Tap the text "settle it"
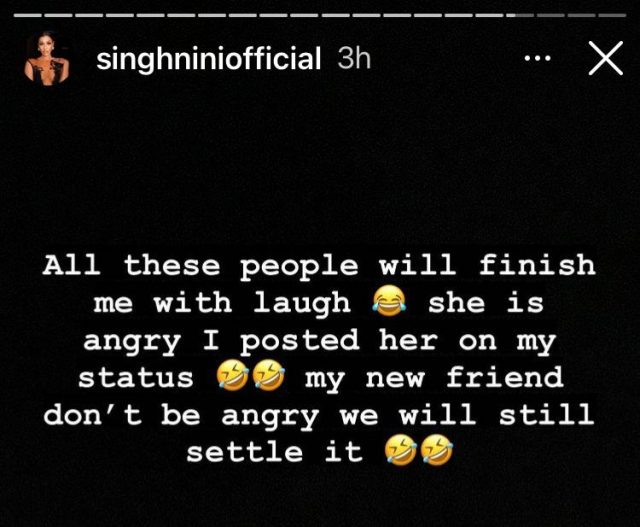640x527 pixels. pos(273,452)
